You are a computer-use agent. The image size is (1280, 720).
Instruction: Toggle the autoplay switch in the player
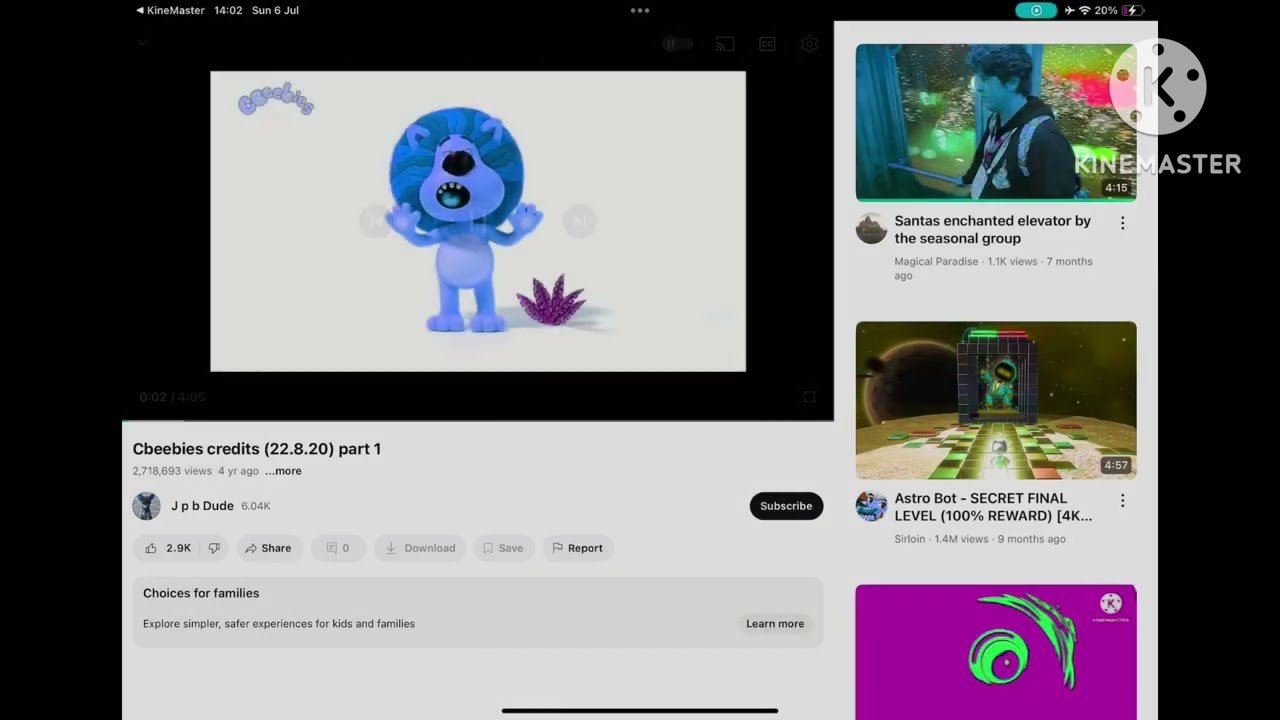(x=677, y=44)
